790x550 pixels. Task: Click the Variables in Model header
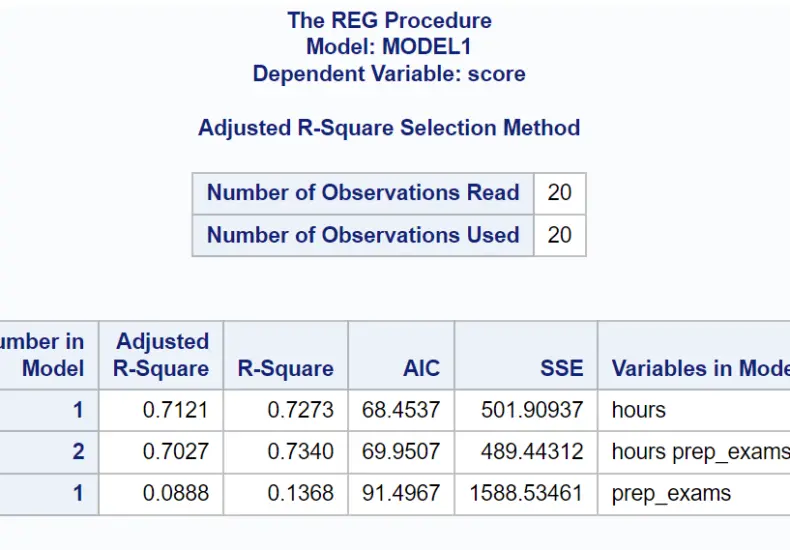694,355
